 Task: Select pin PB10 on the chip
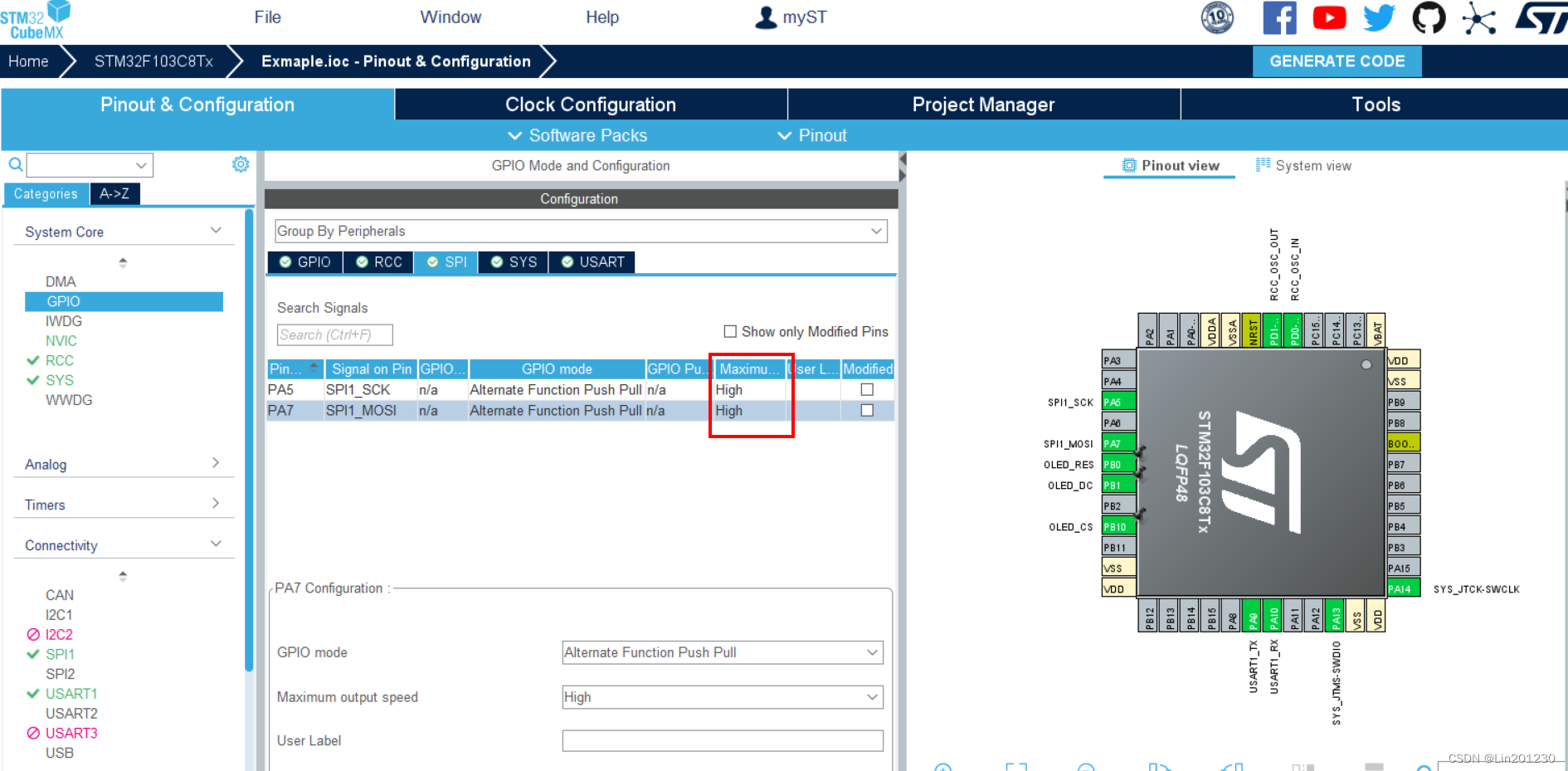(1118, 526)
